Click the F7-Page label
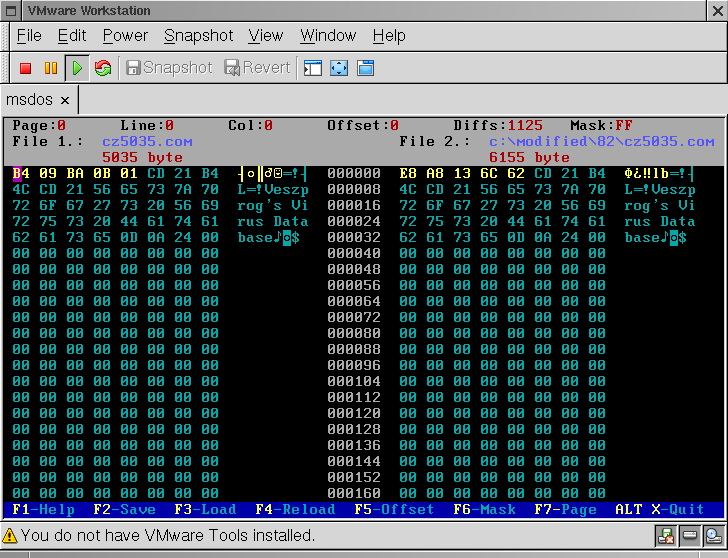This screenshot has width=728, height=558. [x=565, y=510]
